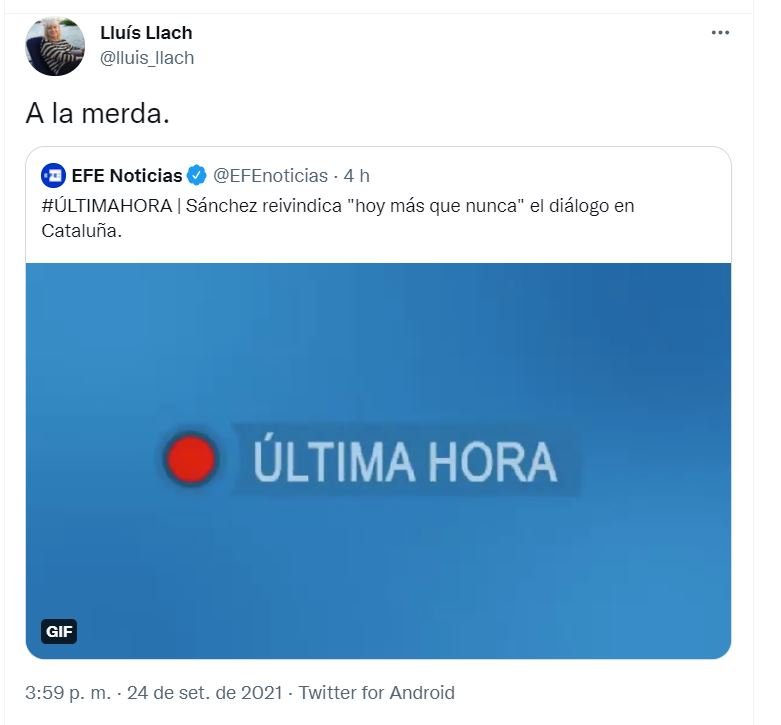This screenshot has width=781, height=725.
Task: Open the three-dot more options menu
Action: coord(720,33)
